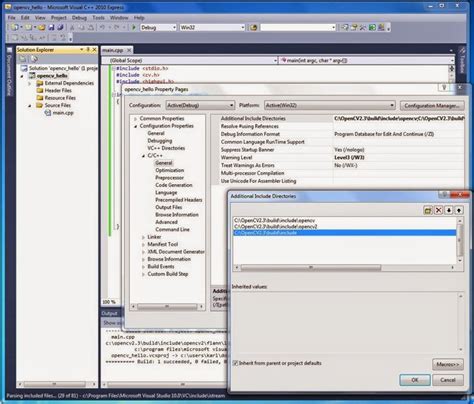Click the Additional Include Directories property value

[399, 119]
